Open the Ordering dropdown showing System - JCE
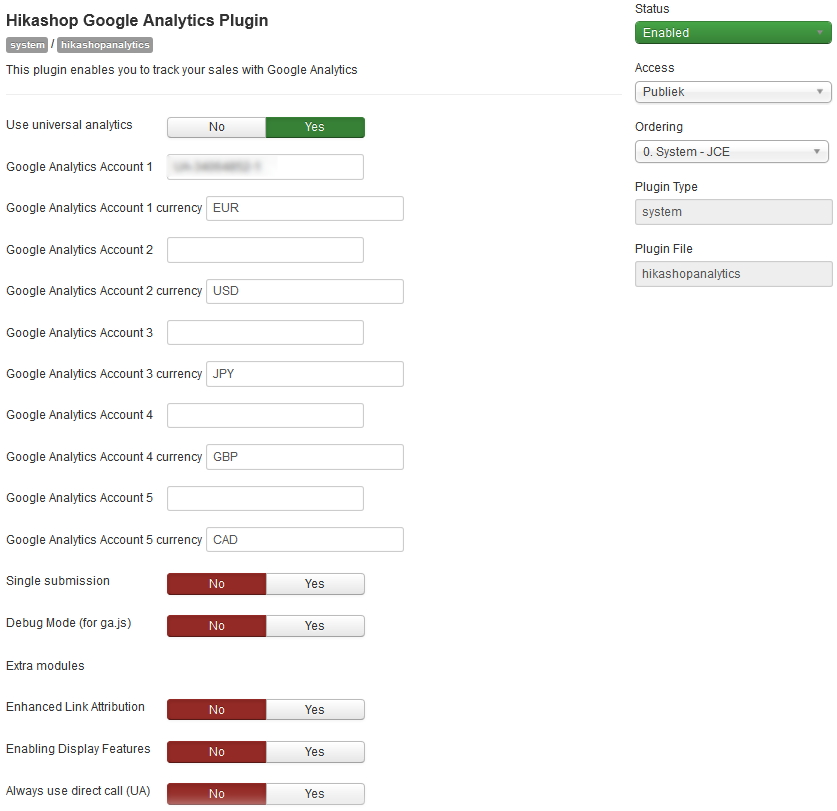 click(731, 152)
